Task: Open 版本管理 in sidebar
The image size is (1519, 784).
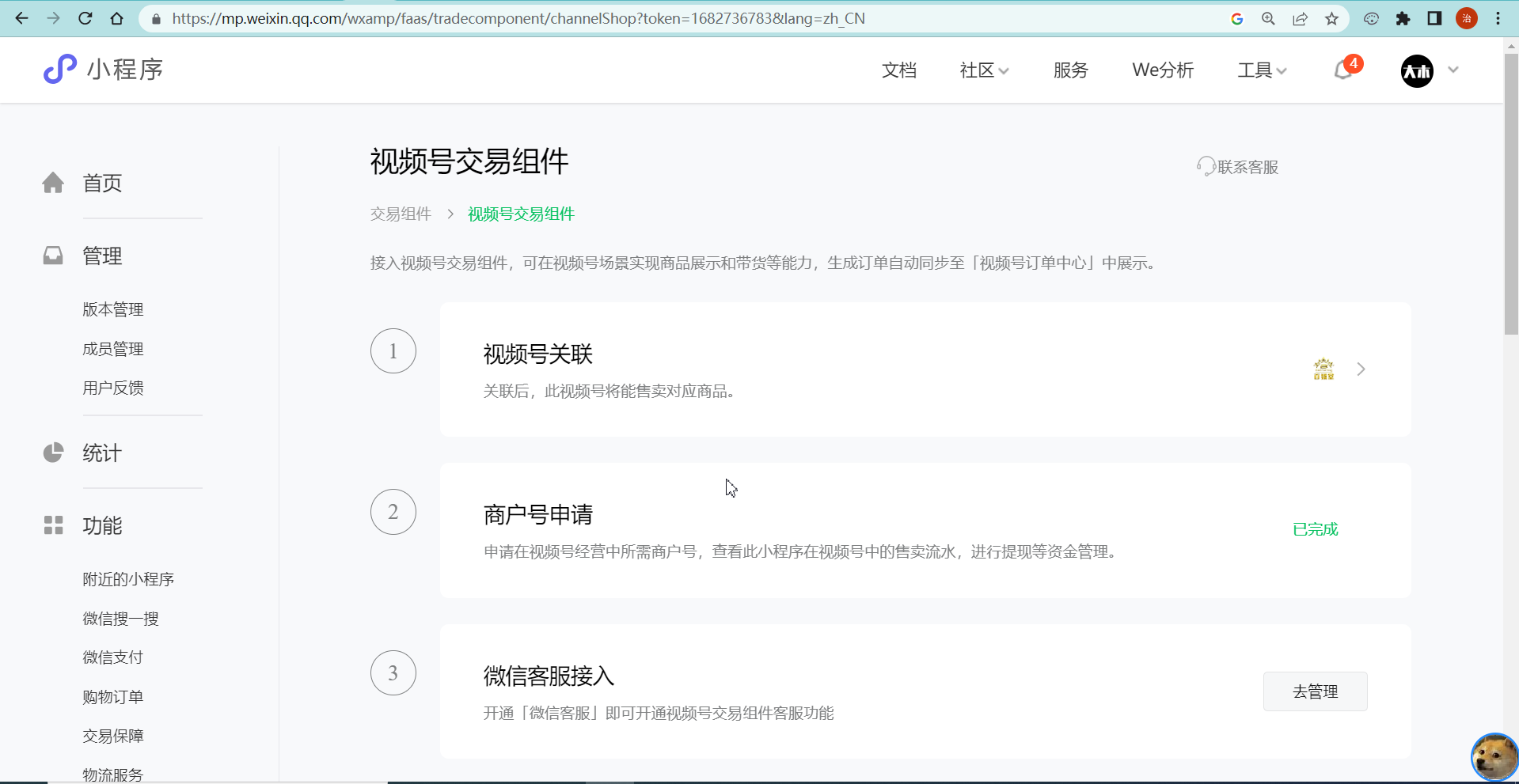Action: pyautogui.click(x=113, y=309)
